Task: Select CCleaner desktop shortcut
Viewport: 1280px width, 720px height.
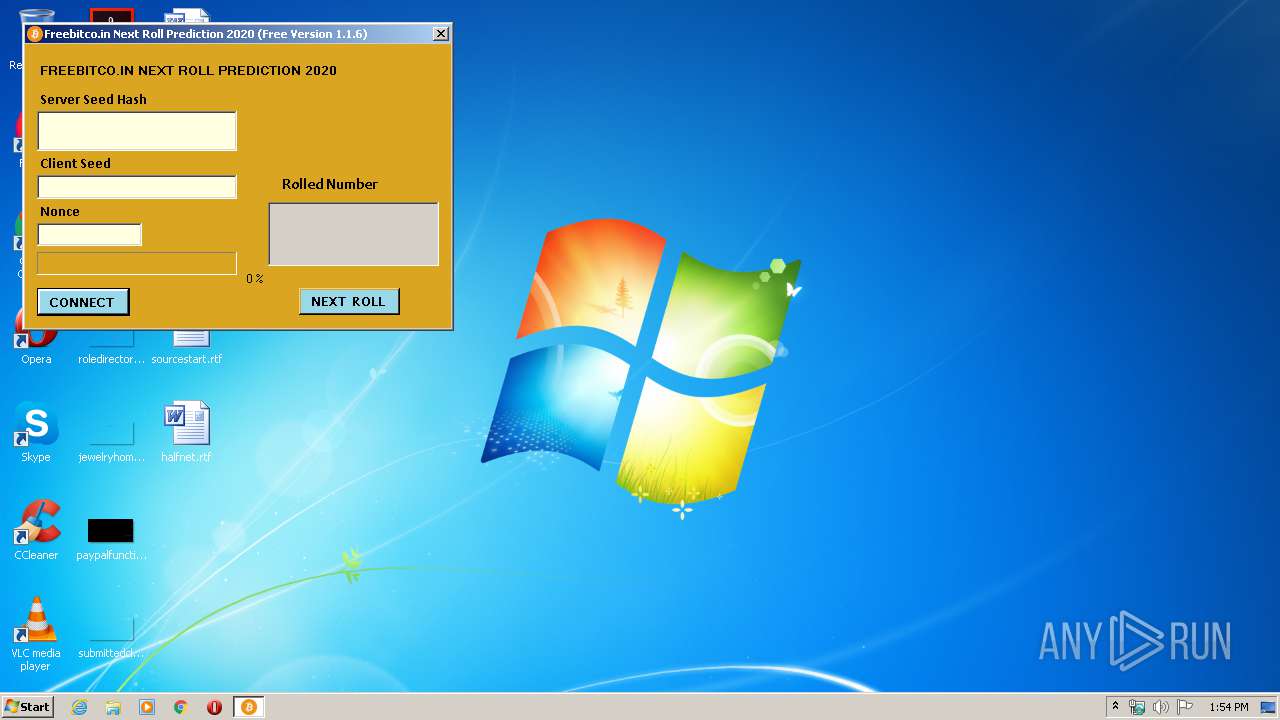Action: (36, 530)
